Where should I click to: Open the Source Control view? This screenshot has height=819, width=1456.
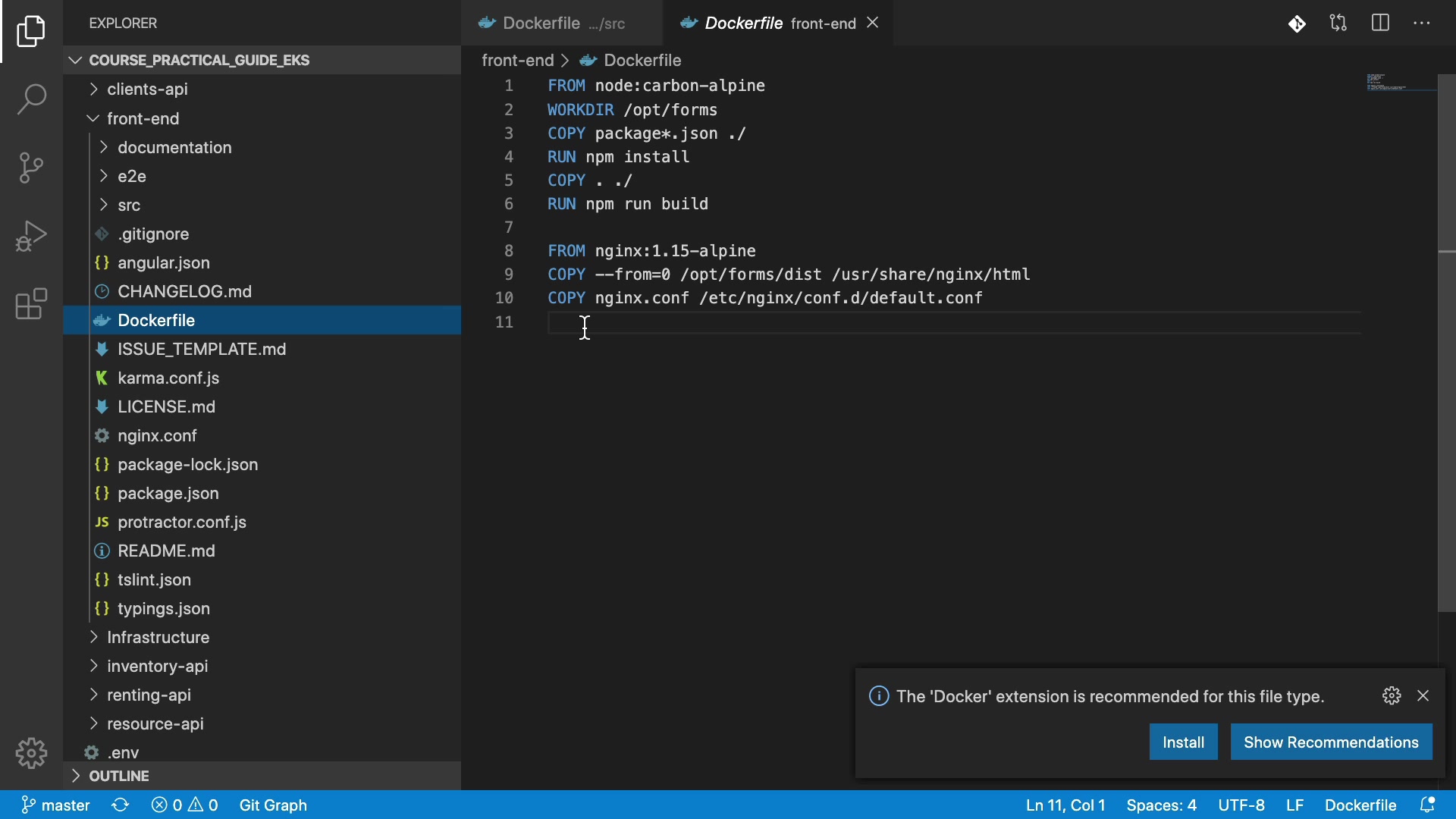(31, 168)
